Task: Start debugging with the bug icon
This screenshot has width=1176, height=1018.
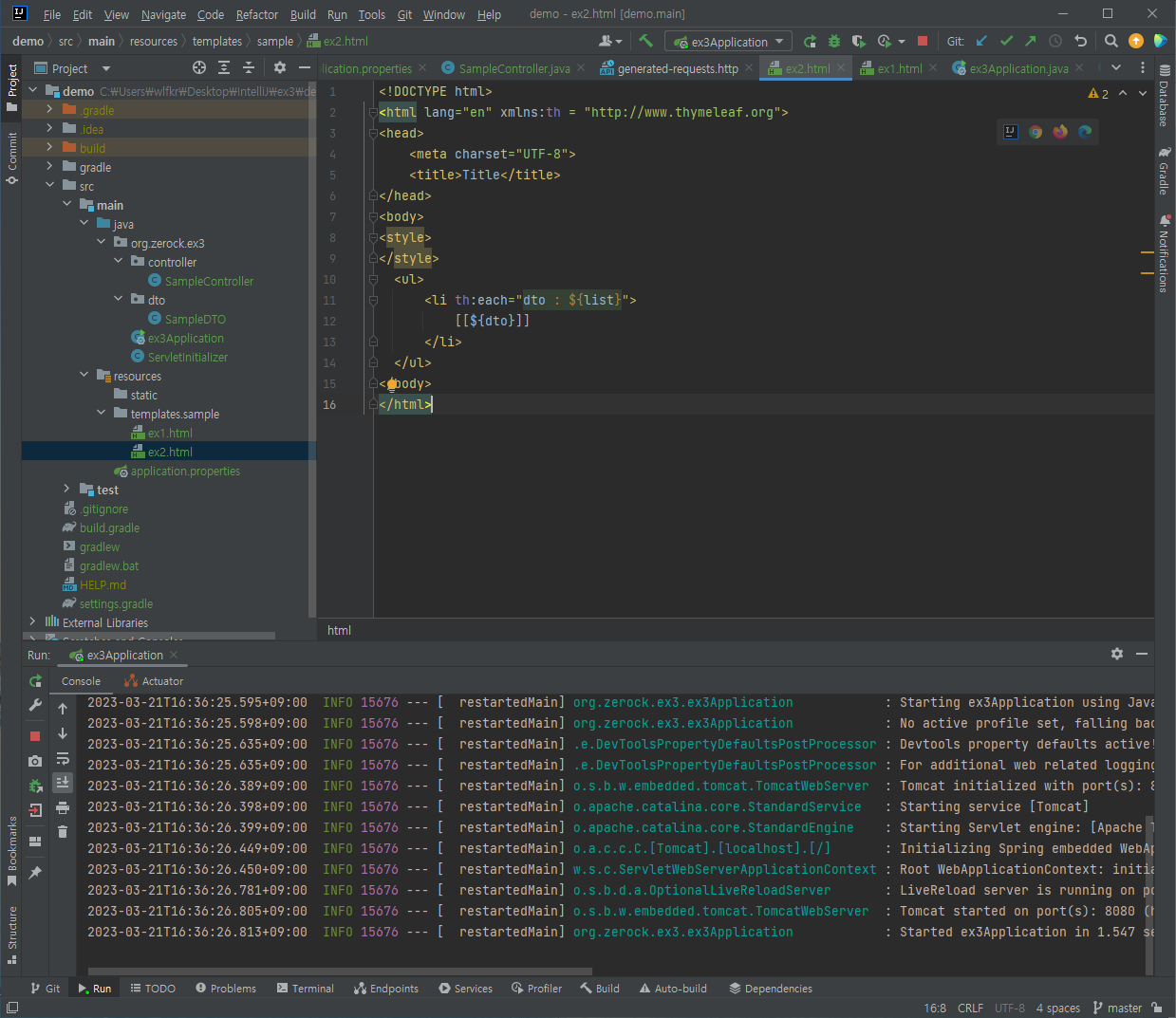Action: pyautogui.click(x=834, y=41)
